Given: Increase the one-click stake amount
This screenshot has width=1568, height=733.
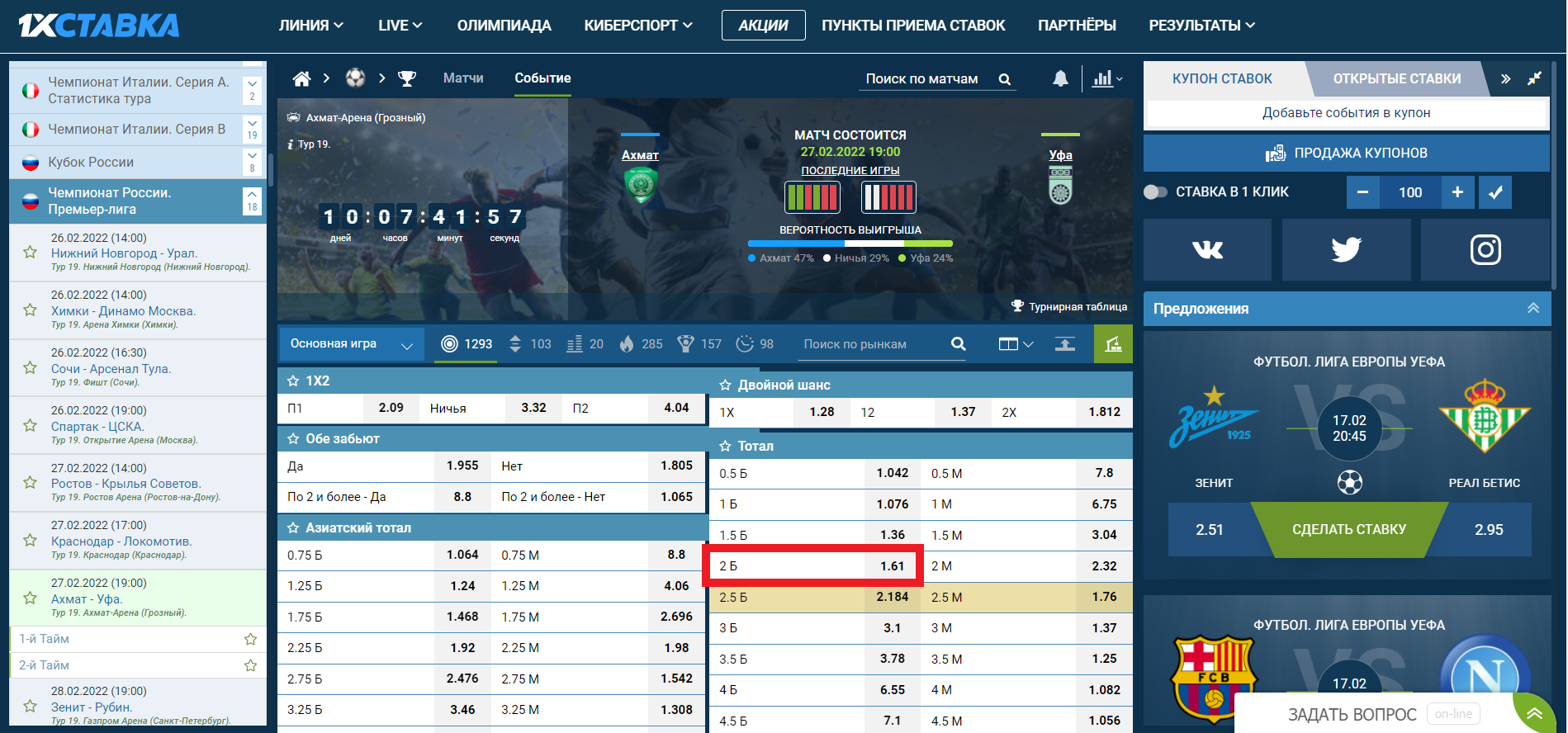Looking at the screenshot, I should pos(1457,192).
